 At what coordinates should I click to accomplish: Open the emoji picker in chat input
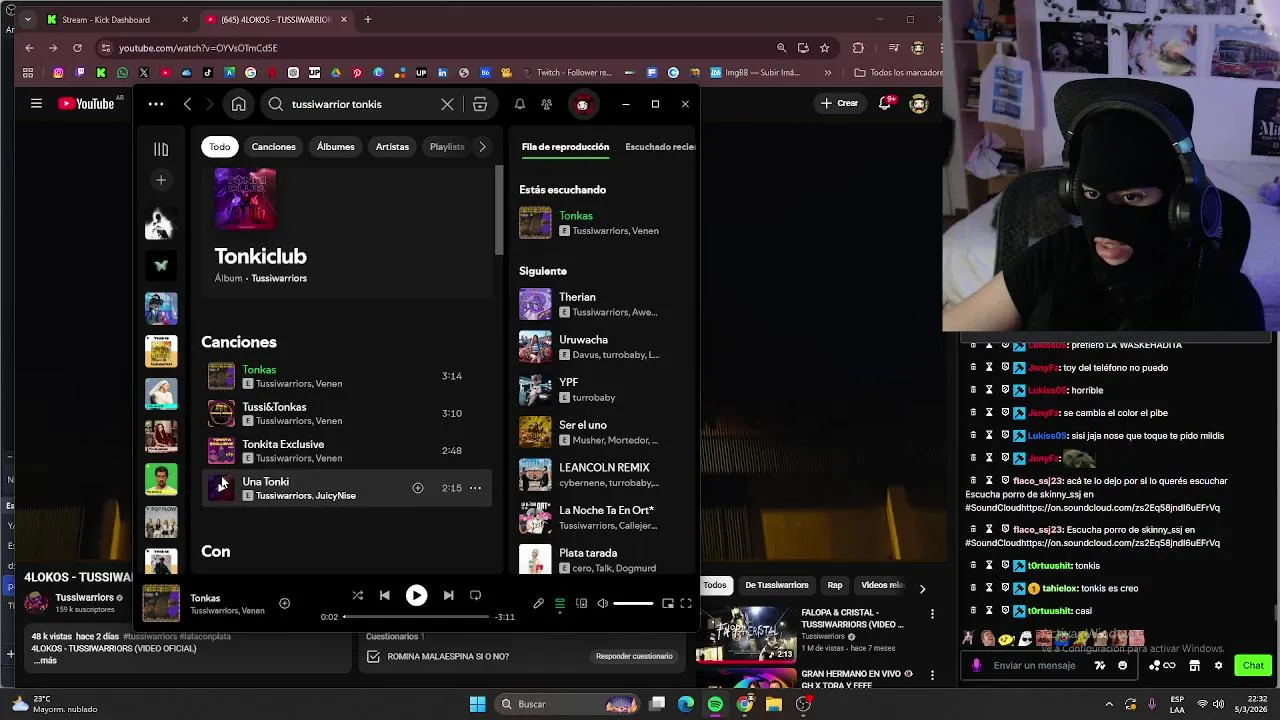(x=1122, y=665)
